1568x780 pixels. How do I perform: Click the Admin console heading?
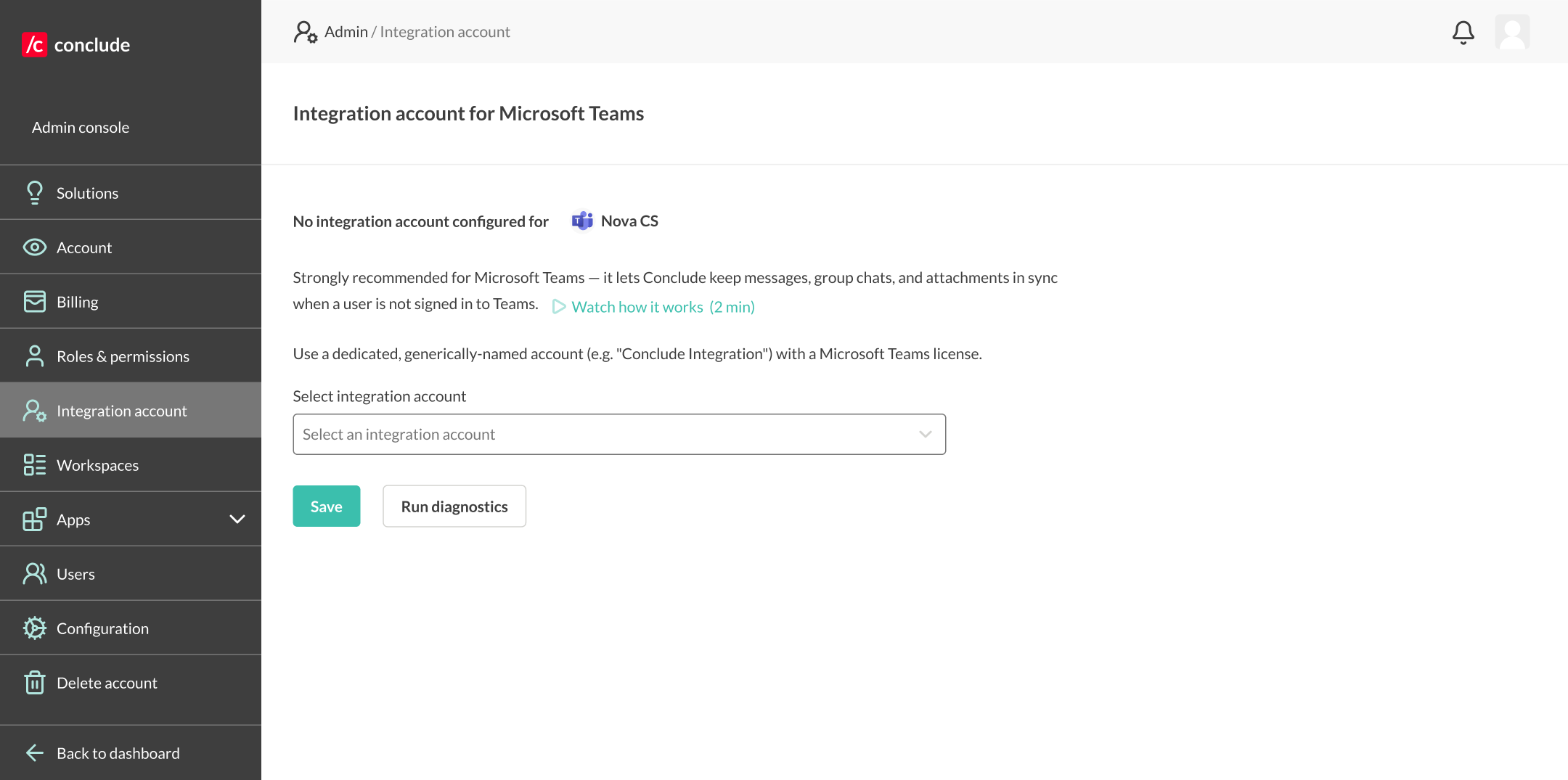click(81, 128)
